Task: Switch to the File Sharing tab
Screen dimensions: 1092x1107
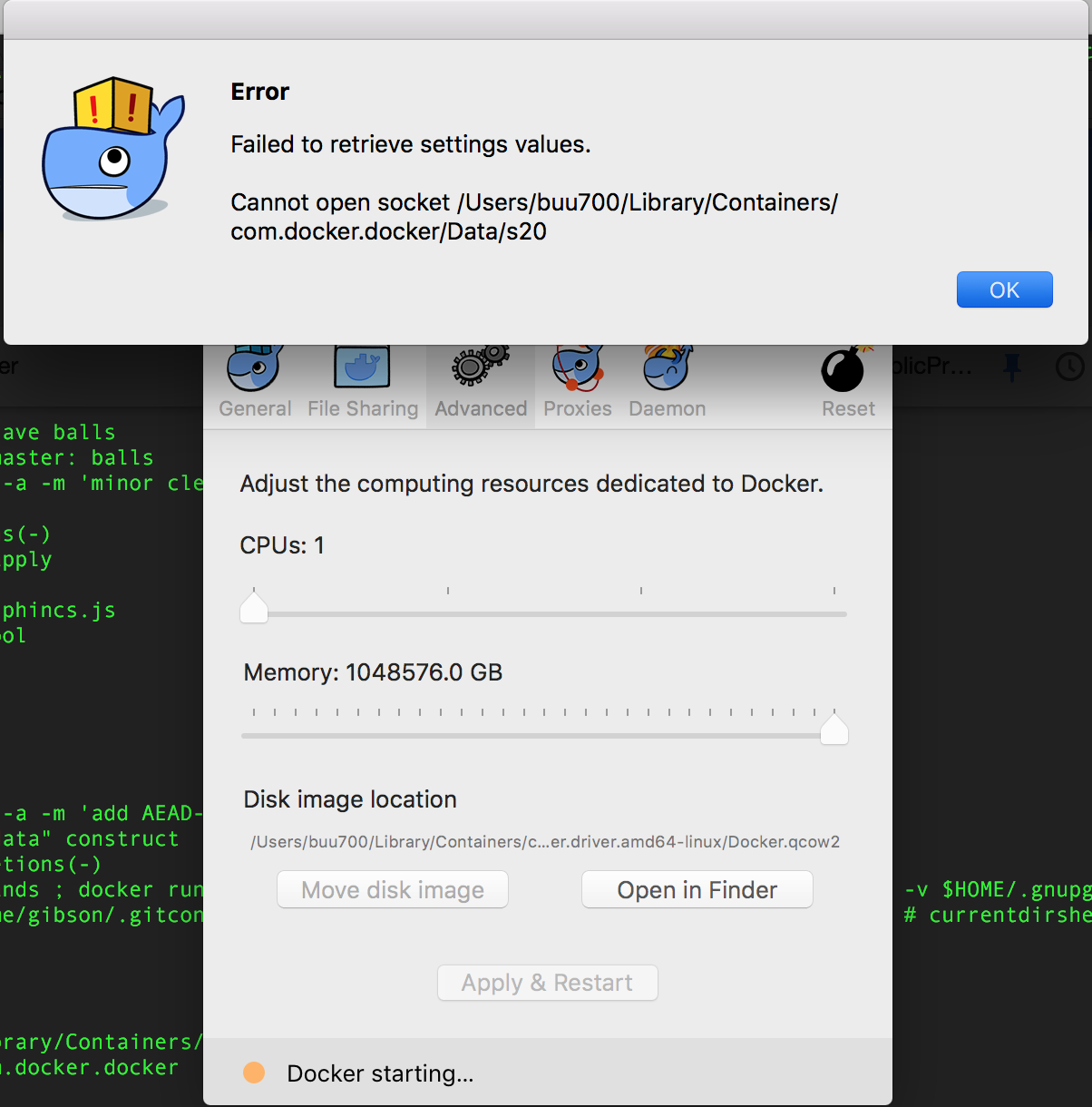Action: pos(363,383)
